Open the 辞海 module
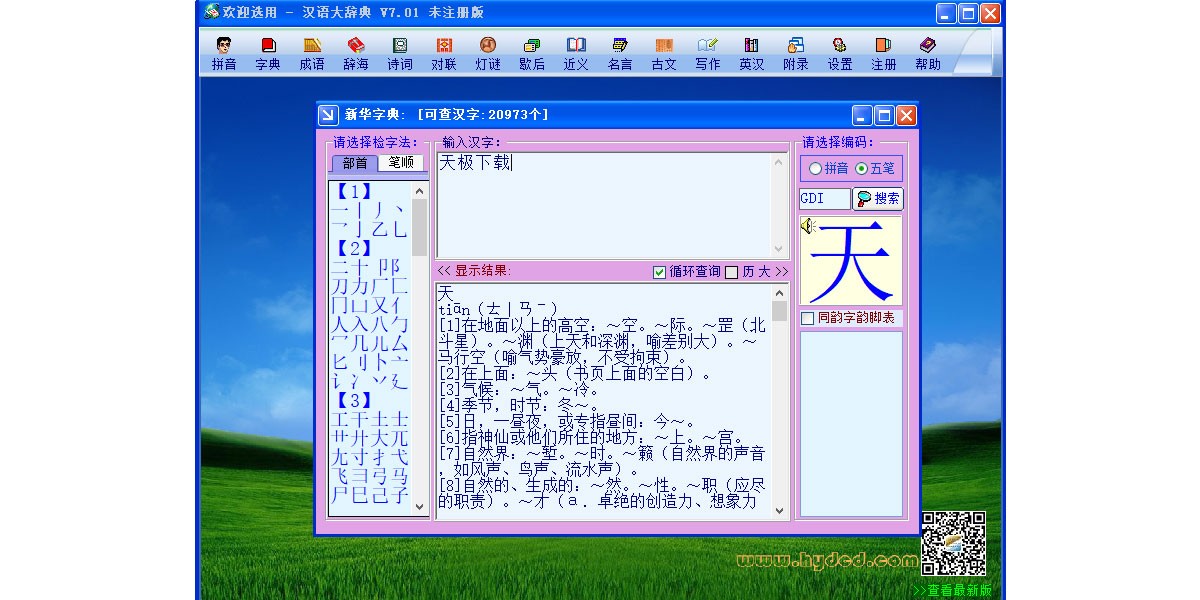1200x600 pixels. (356, 54)
